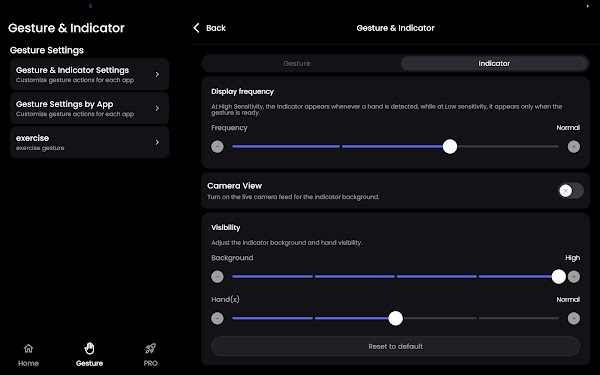Expand Gesture & Indicator Settings chevron
Screen dimensions: 600x375
[x=157, y=74]
